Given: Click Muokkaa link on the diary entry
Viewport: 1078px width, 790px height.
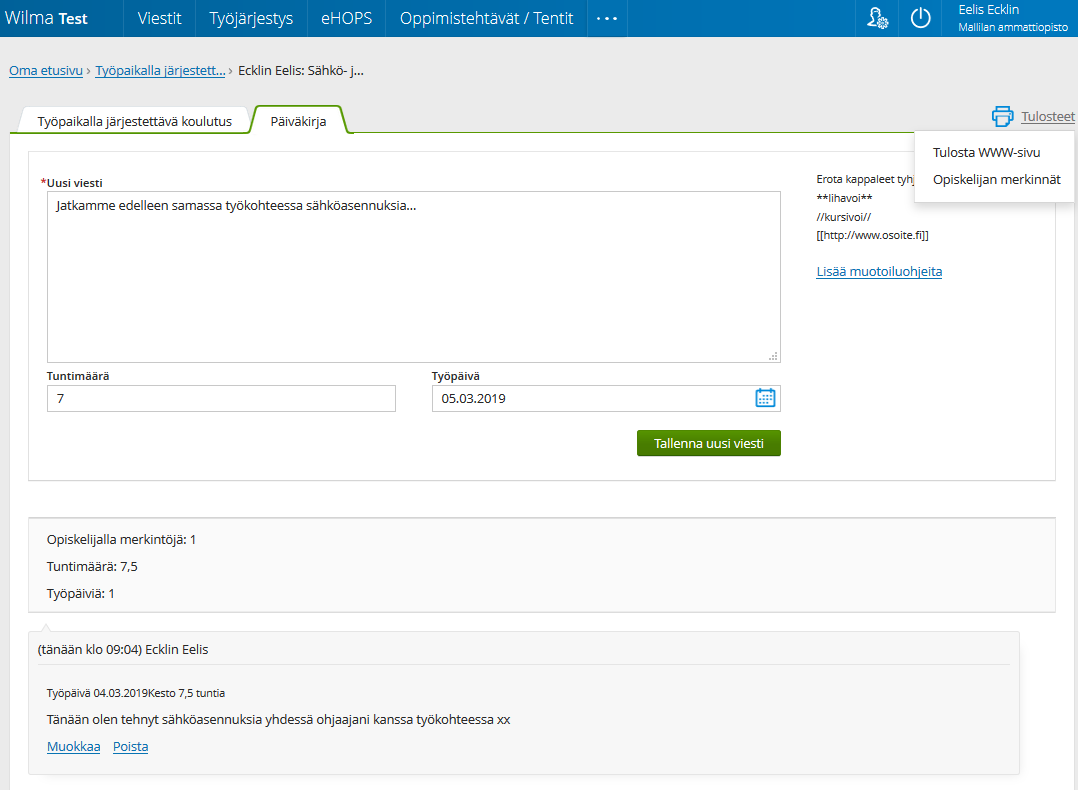Looking at the screenshot, I should click(x=73, y=747).
